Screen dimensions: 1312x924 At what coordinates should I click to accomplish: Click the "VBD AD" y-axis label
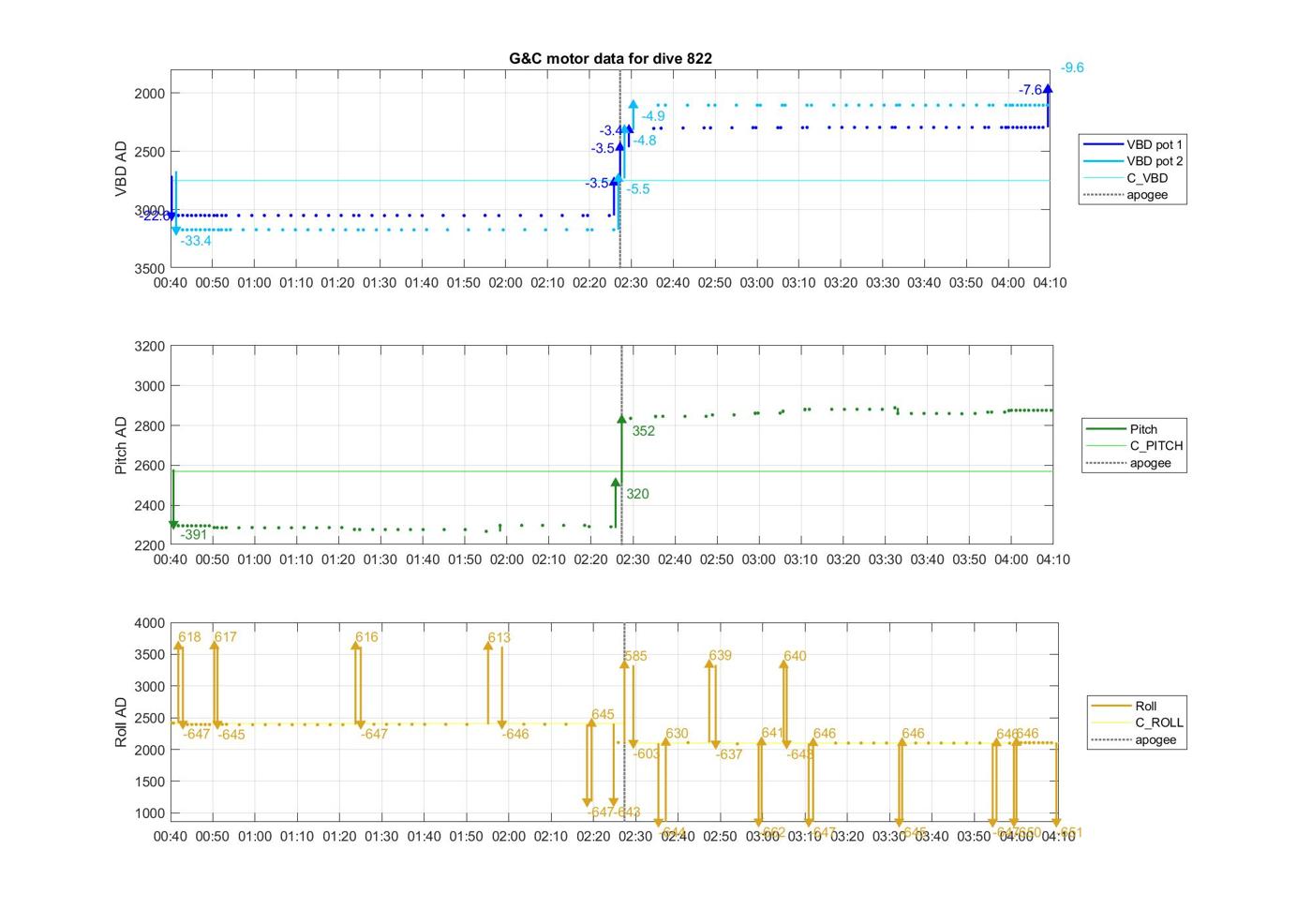coord(121,169)
